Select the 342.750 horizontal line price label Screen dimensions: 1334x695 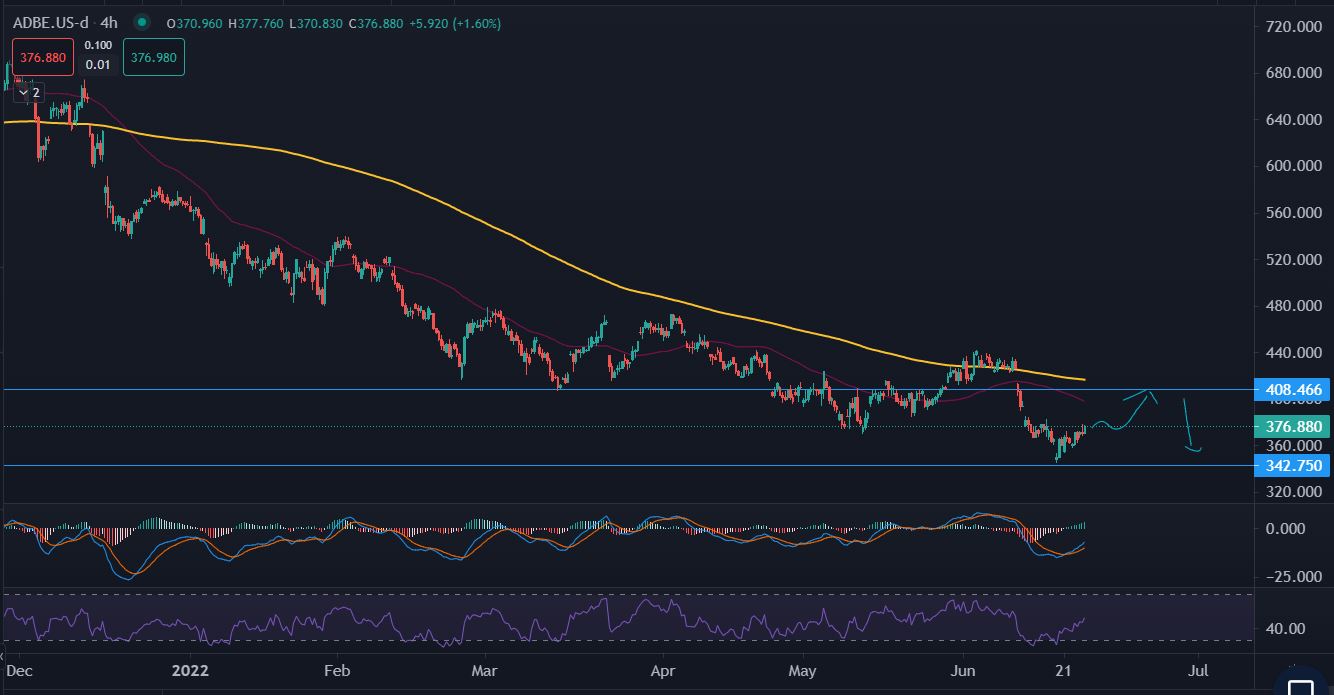pos(1293,466)
